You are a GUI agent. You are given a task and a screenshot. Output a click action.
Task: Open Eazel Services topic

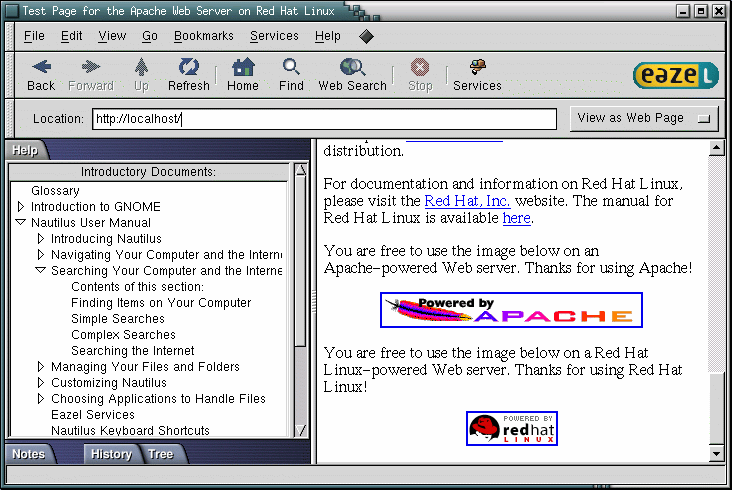(x=92, y=414)
